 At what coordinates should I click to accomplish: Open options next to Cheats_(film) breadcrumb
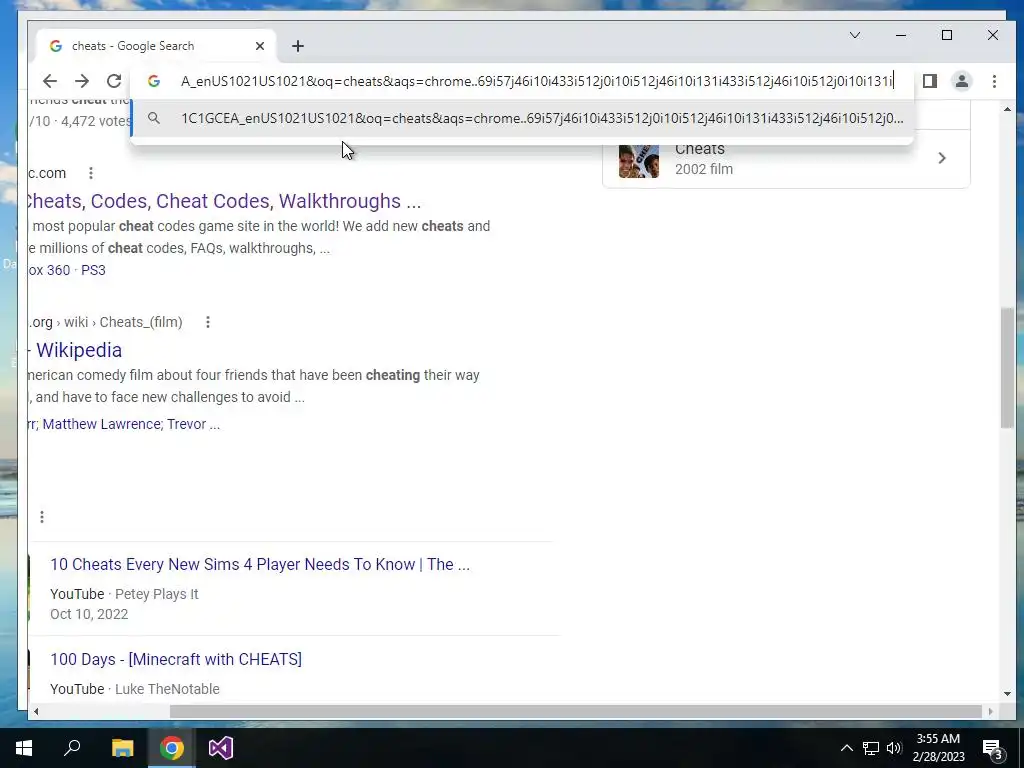tap(208, 322)
